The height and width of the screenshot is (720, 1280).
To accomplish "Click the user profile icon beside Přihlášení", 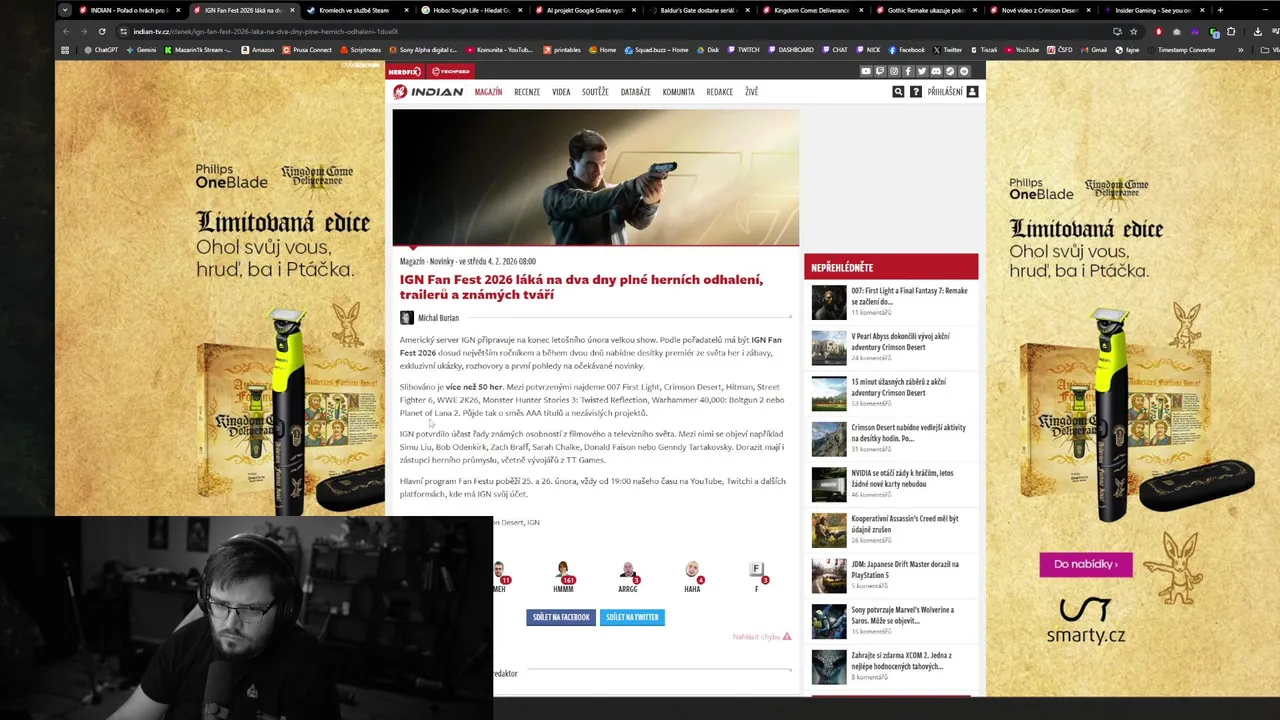I will pyautogui.click(x=972, y=92).
